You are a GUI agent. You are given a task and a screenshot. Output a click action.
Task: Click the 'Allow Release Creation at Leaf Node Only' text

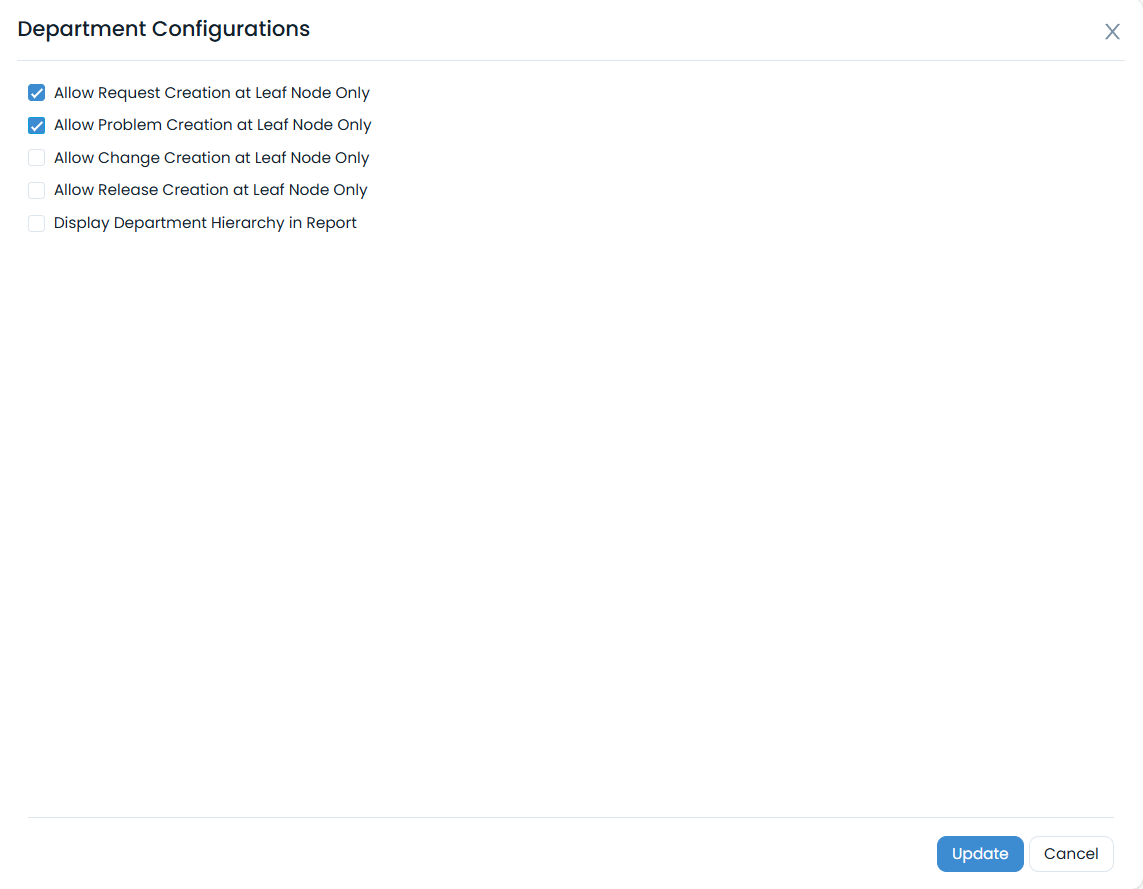click(x=211, y=190)
